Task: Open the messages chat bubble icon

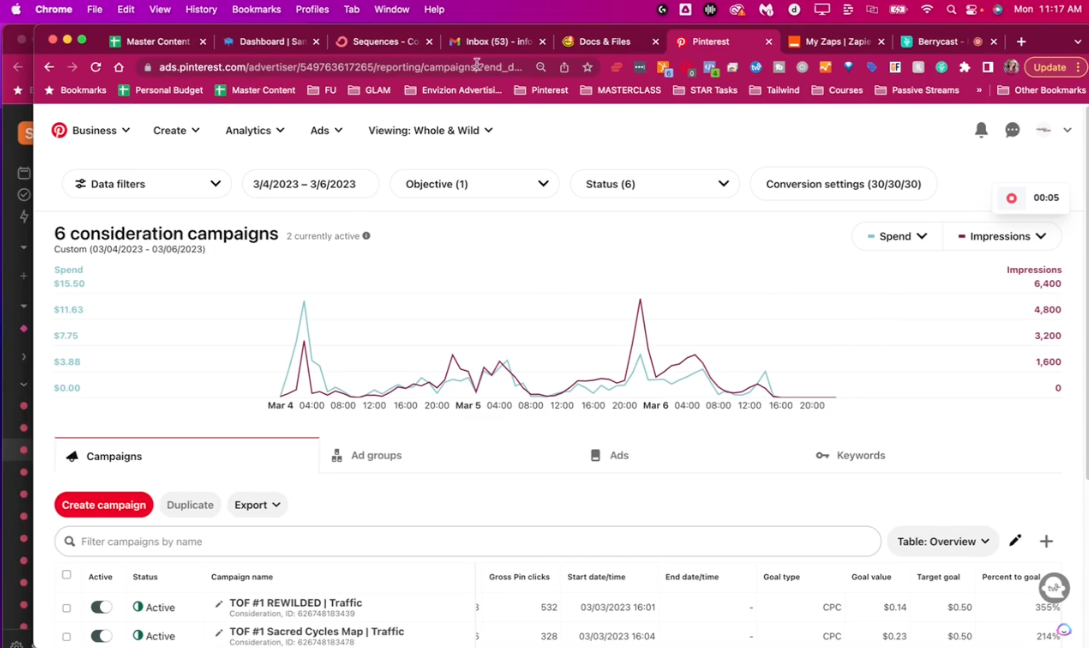Action: pos(1012,130)
